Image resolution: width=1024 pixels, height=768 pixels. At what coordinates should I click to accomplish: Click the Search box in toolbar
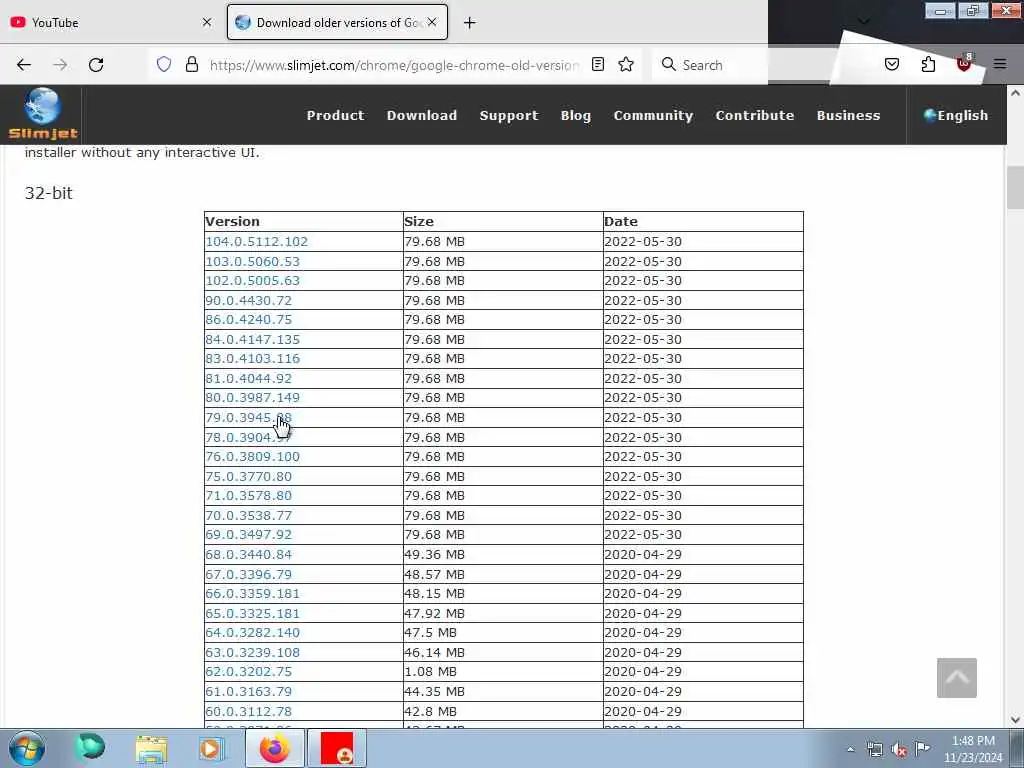pyautogui.click(x=711, y=65)
